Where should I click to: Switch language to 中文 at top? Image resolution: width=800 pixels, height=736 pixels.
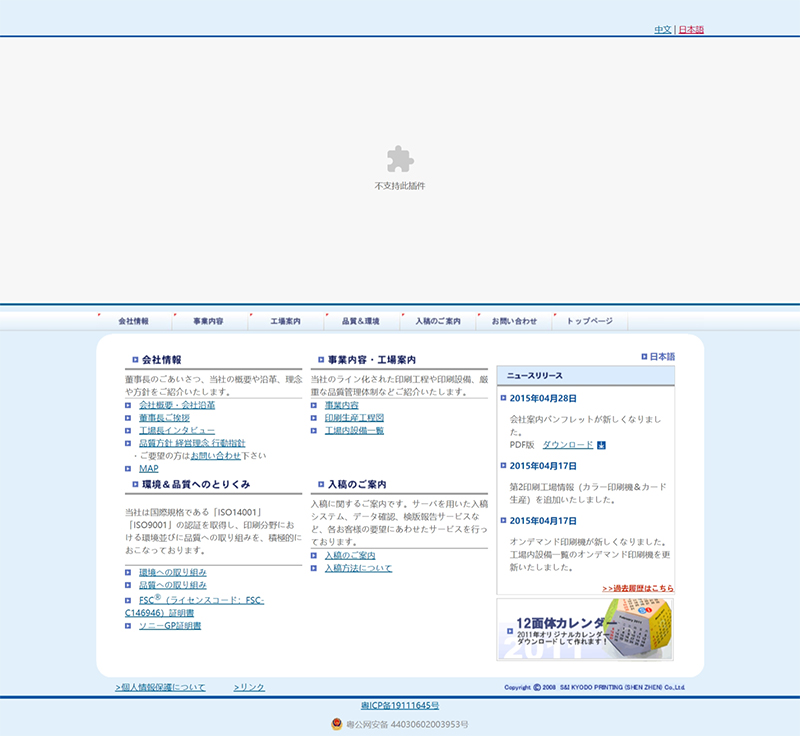click(663, 30)
